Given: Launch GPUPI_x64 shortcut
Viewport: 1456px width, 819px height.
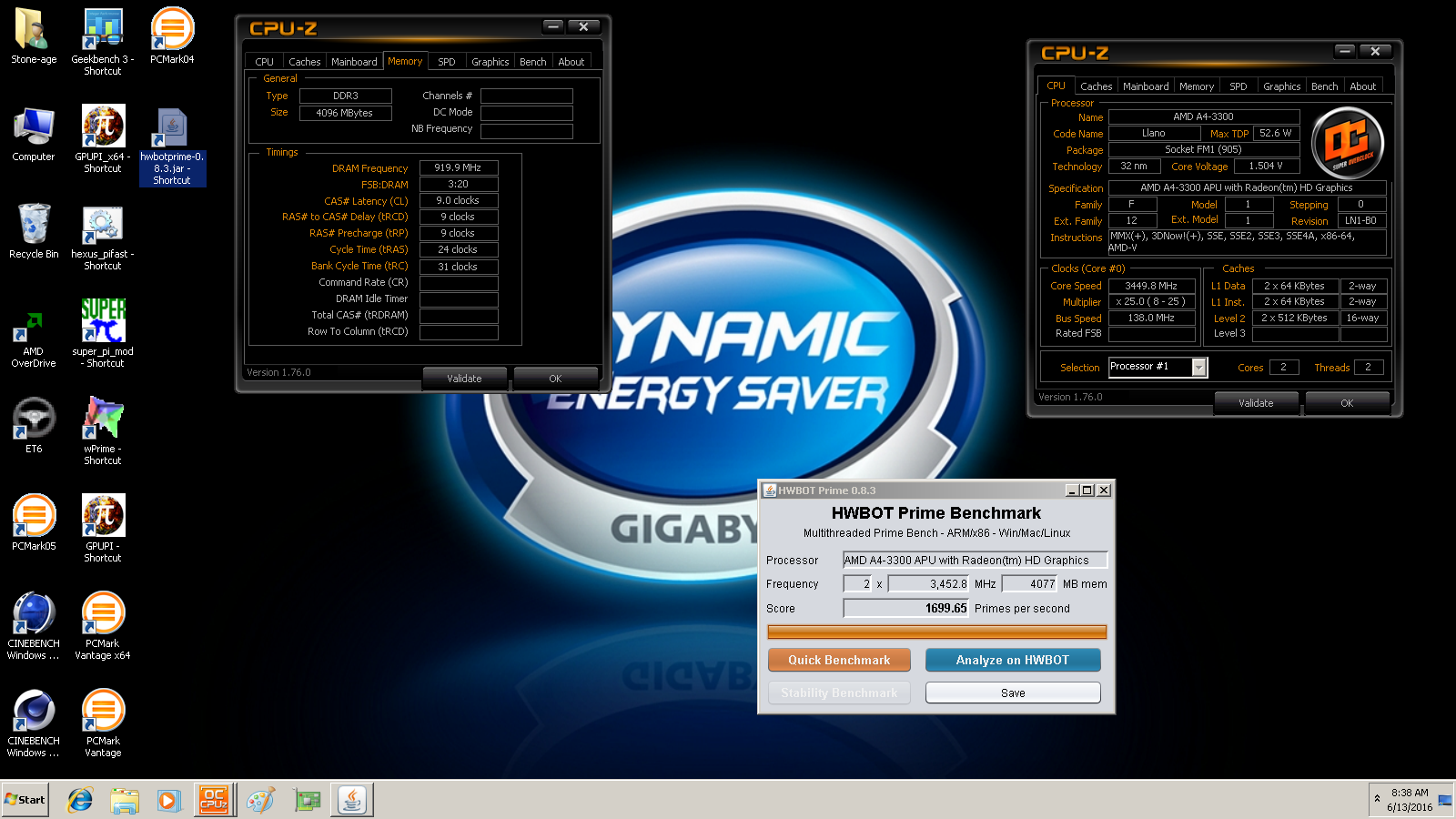Looking at the screenshot, I should 103,138.
